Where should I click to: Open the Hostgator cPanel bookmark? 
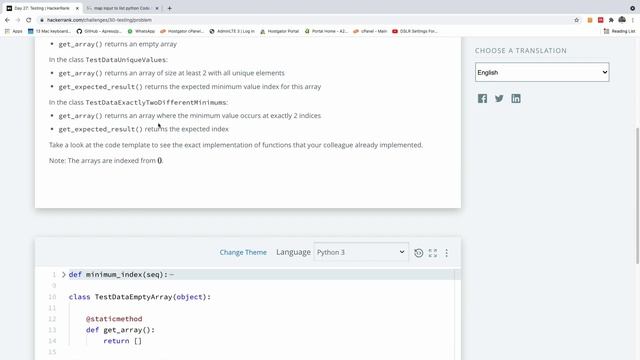point(182,31)
